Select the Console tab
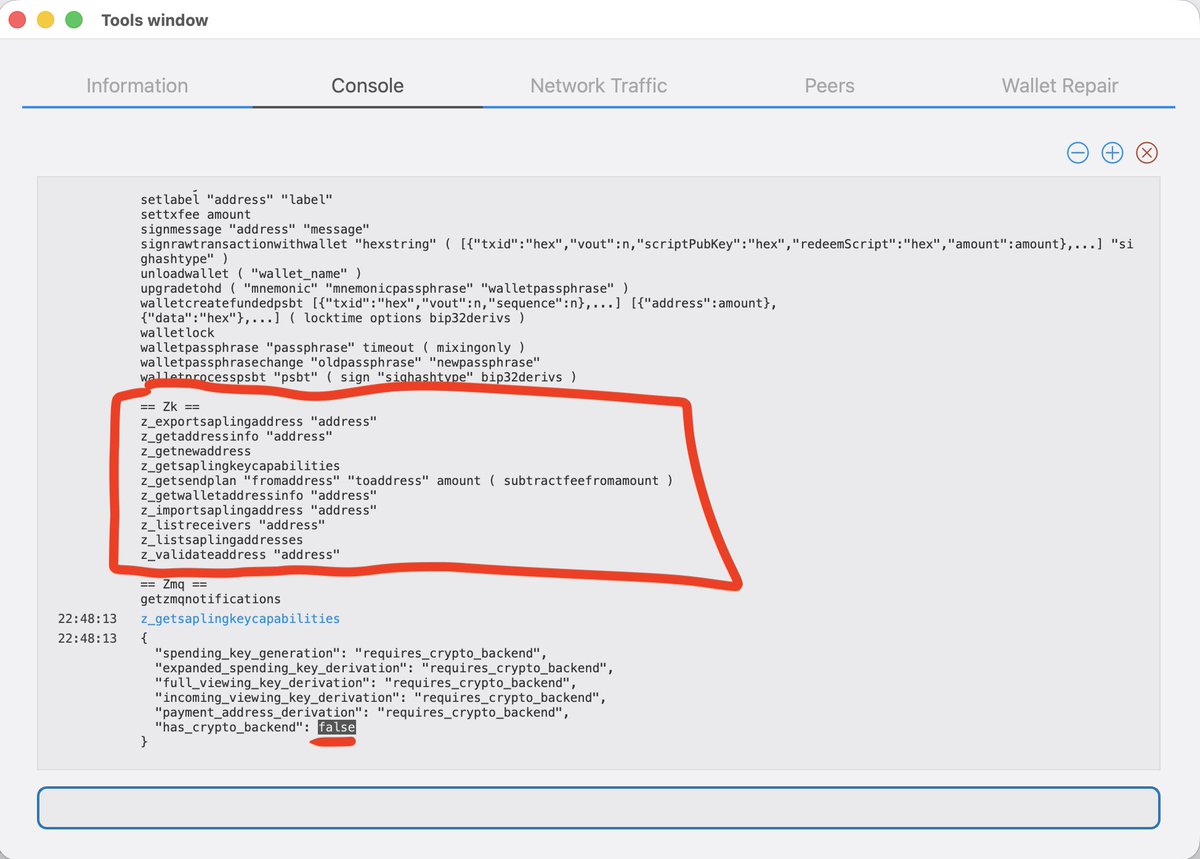The width and height of the screenshot is (1200, 859). [x=367, y=86]
